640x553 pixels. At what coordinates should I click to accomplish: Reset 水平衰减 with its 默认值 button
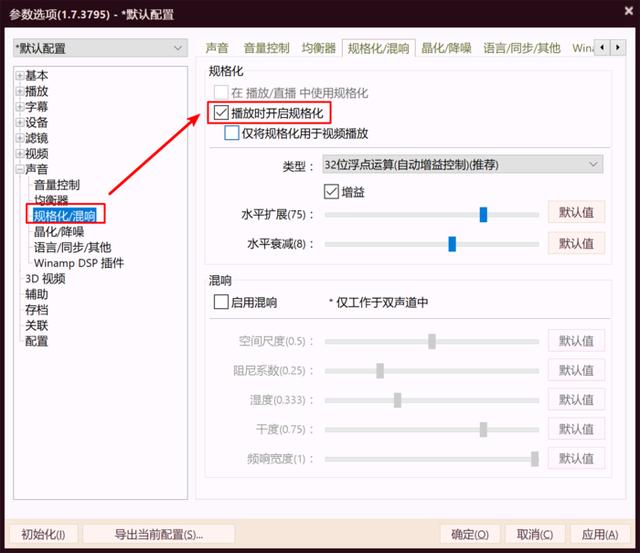click(576, 244)
